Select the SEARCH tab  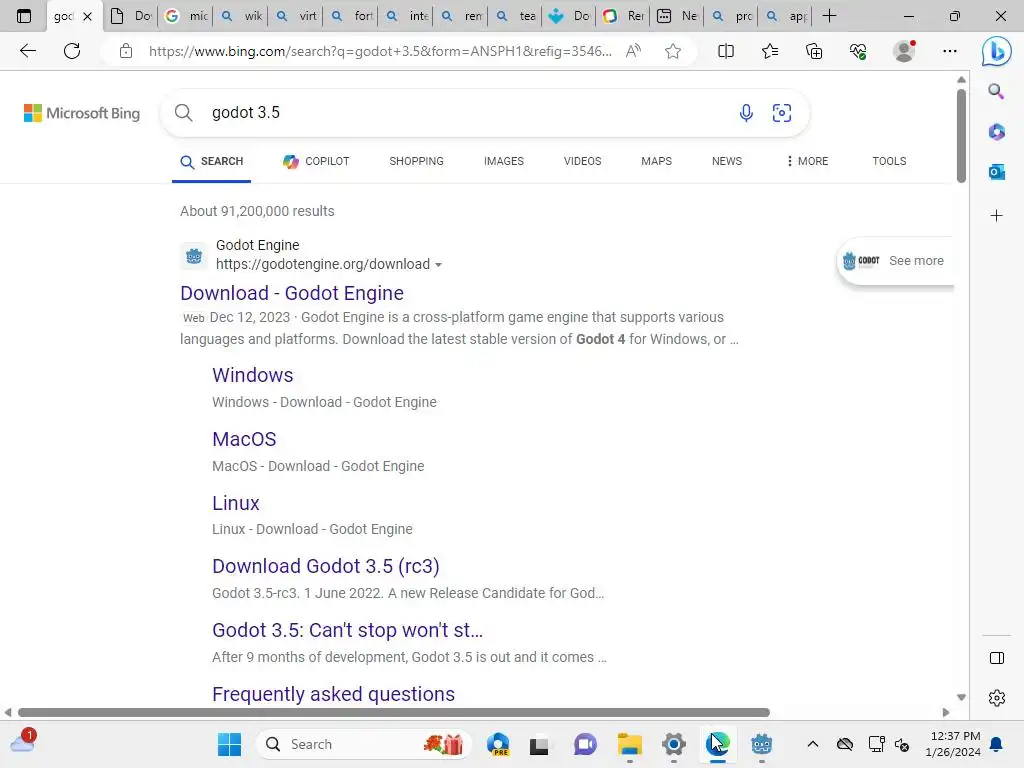pos(212,161)
